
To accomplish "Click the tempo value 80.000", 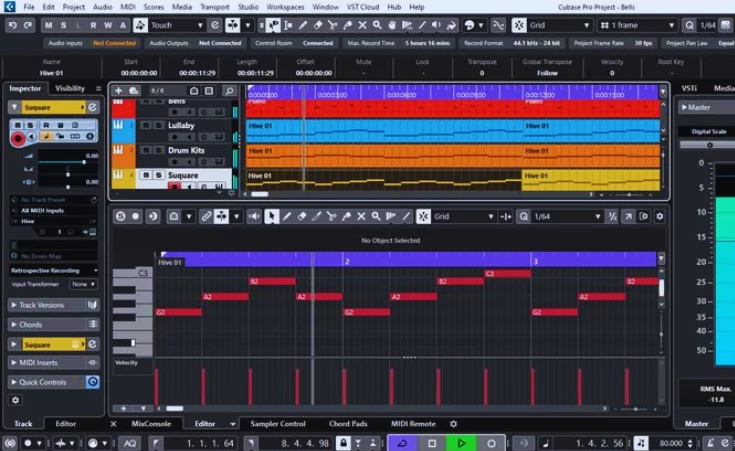I will (x=670, y=443).
